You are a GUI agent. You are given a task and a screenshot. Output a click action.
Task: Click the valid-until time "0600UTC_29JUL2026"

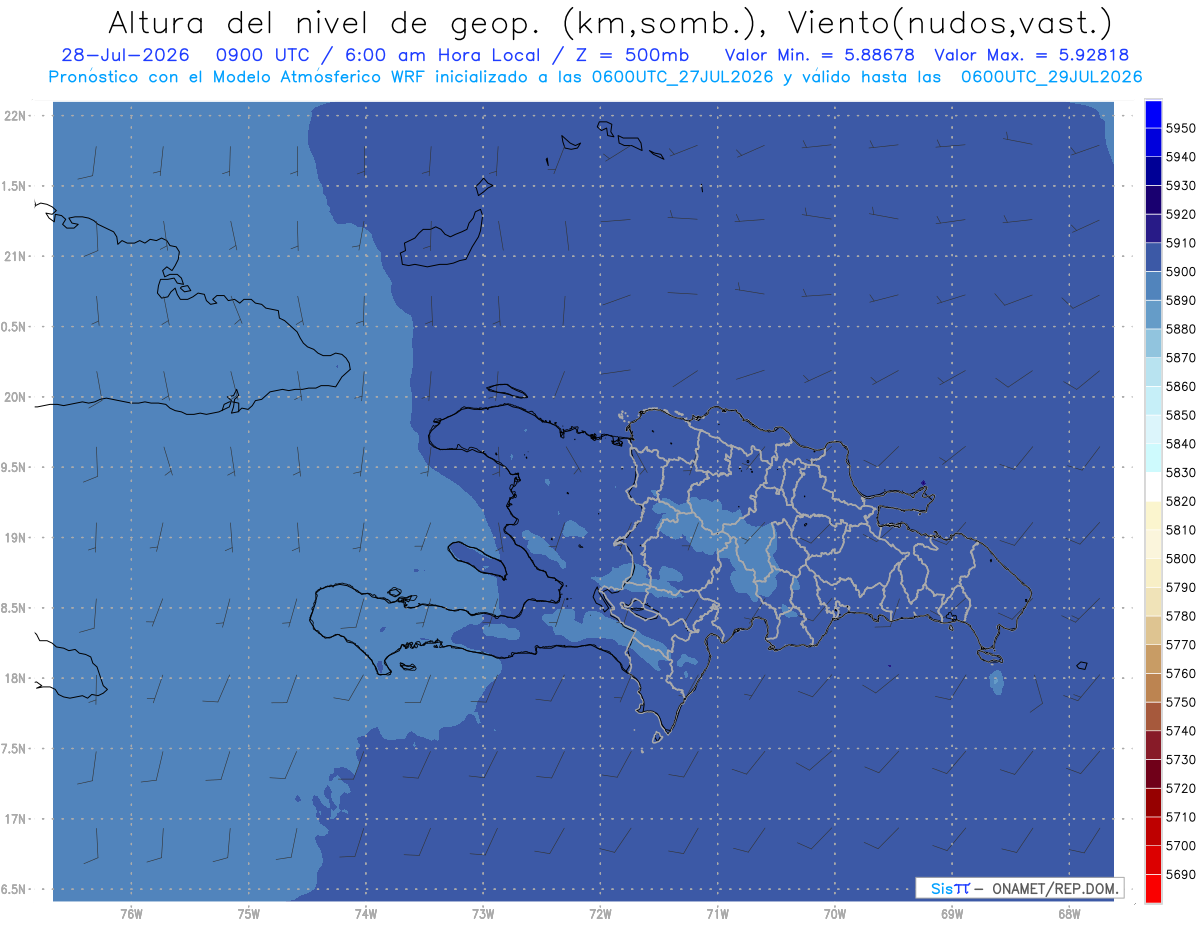pyautogui.click(x=1051, y=77)
